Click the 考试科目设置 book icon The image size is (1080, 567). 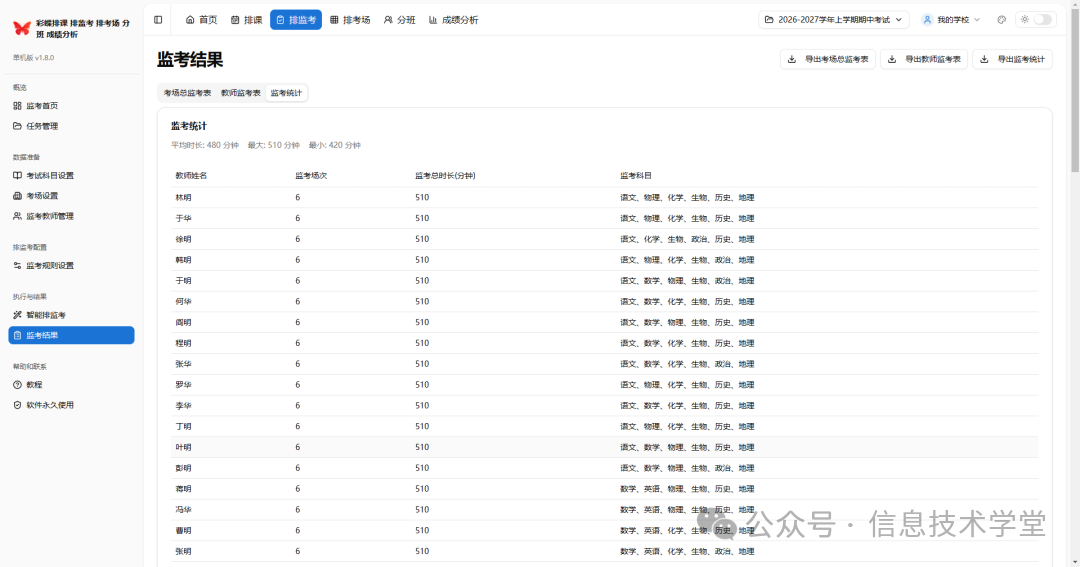pos(17,176)
